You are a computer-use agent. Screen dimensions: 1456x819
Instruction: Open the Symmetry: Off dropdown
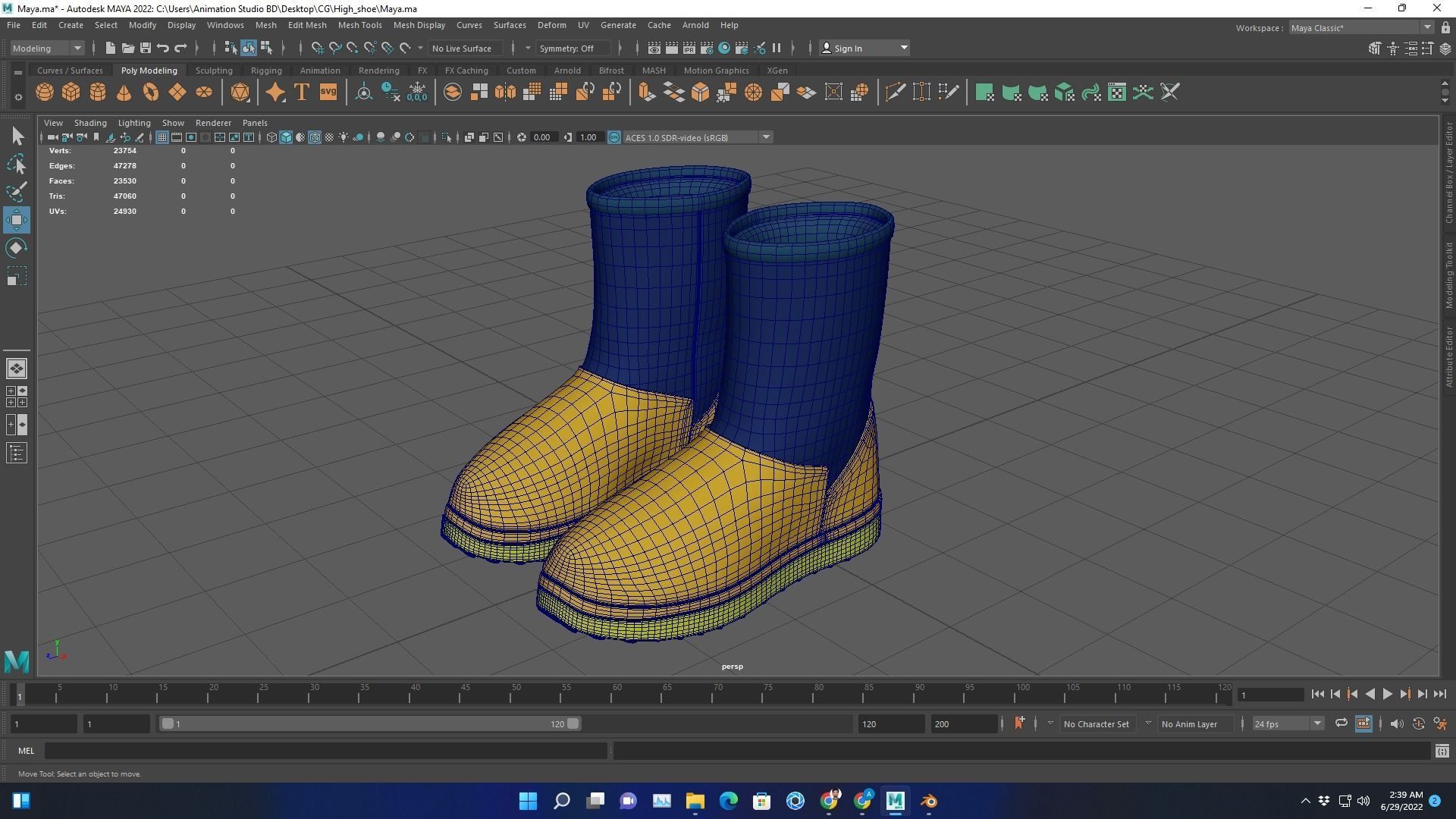click(572, 48)
